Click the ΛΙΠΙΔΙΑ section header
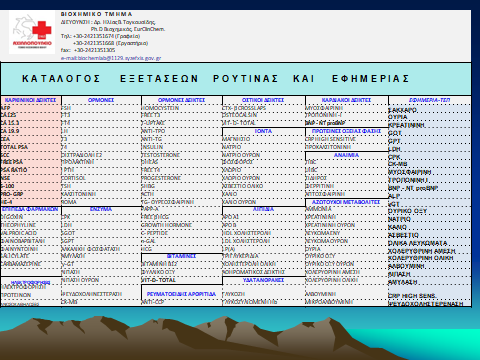This screenshot has width=480, height=360. (x=263, y=209)
